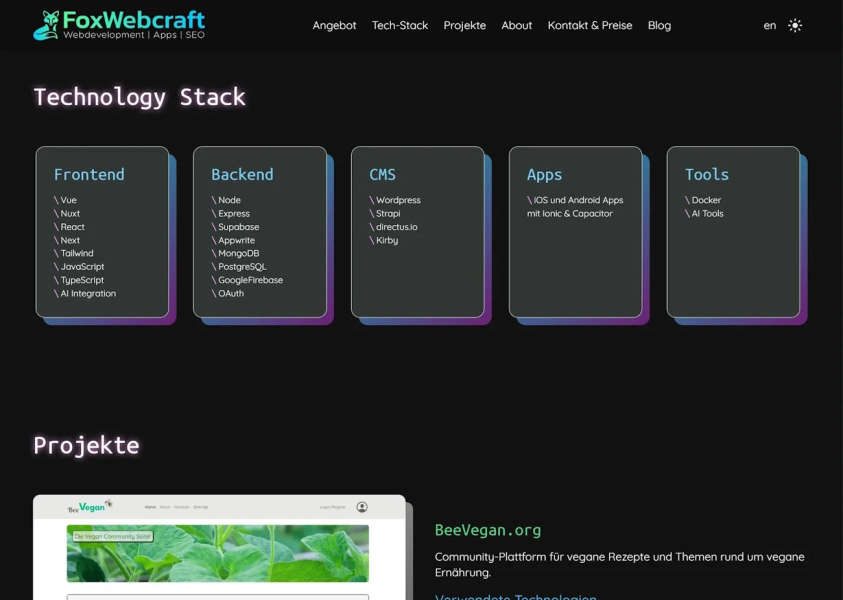Open the Angebot navigation item
843x600 pixels.
[x=334, y=26]
